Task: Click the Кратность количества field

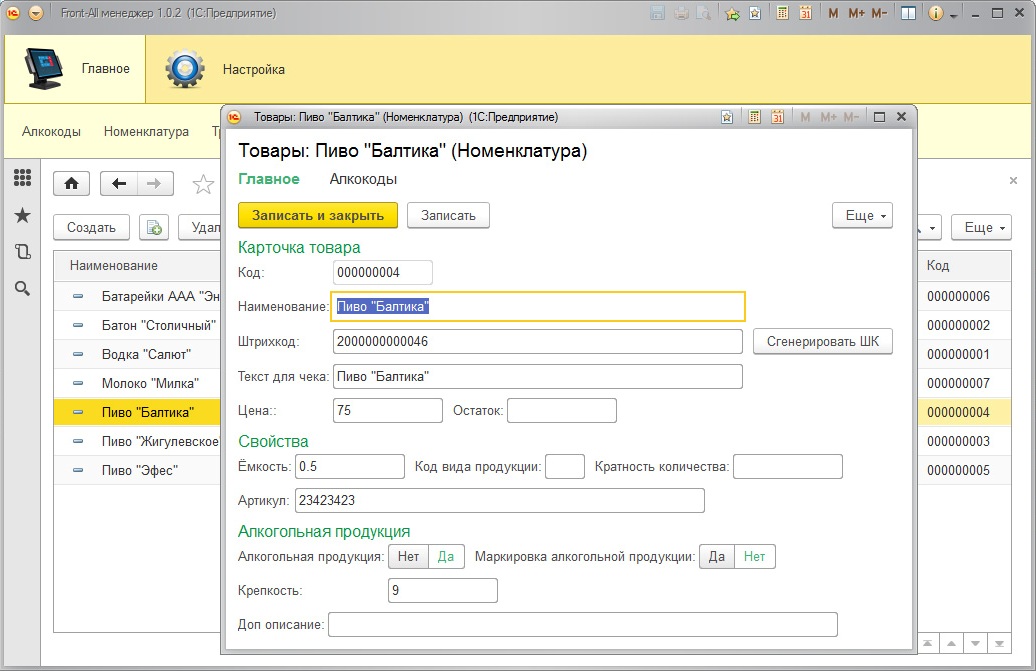Action: (788, 466)
